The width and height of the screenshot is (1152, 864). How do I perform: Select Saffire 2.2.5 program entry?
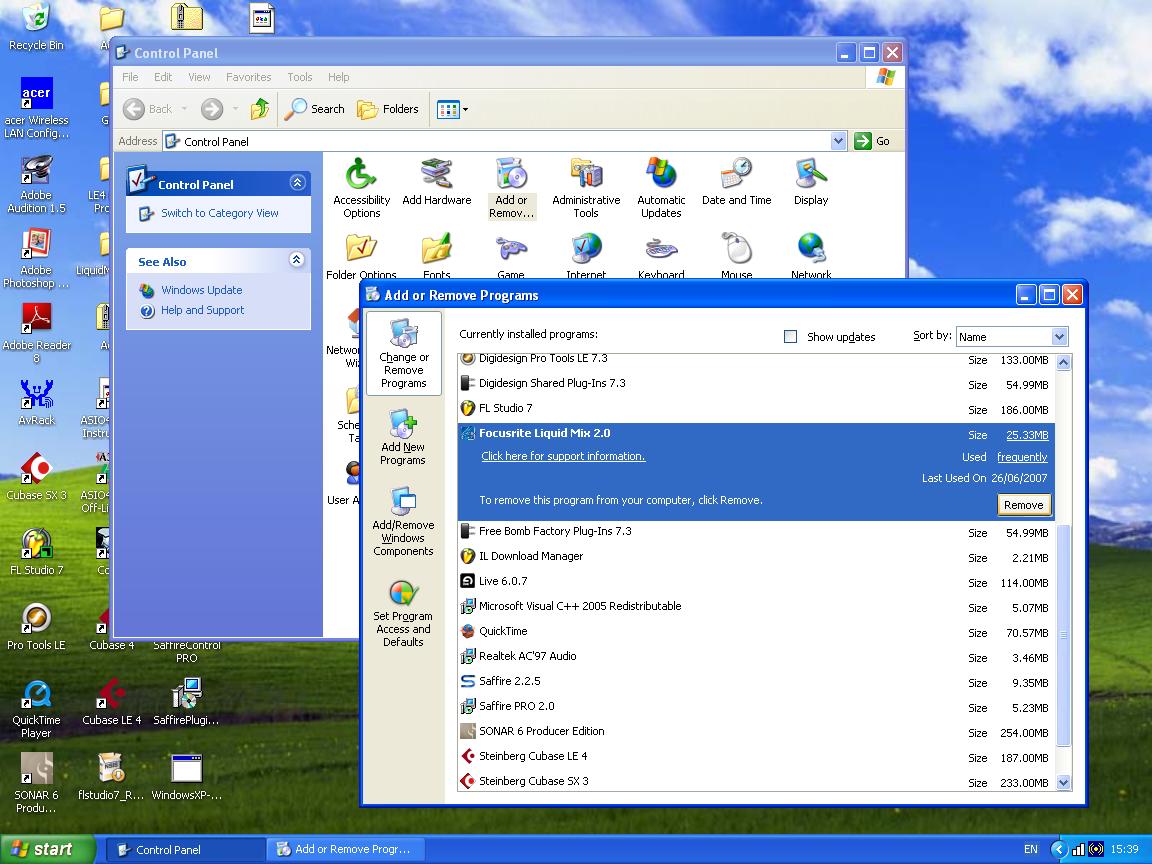(x=756, y=681)
